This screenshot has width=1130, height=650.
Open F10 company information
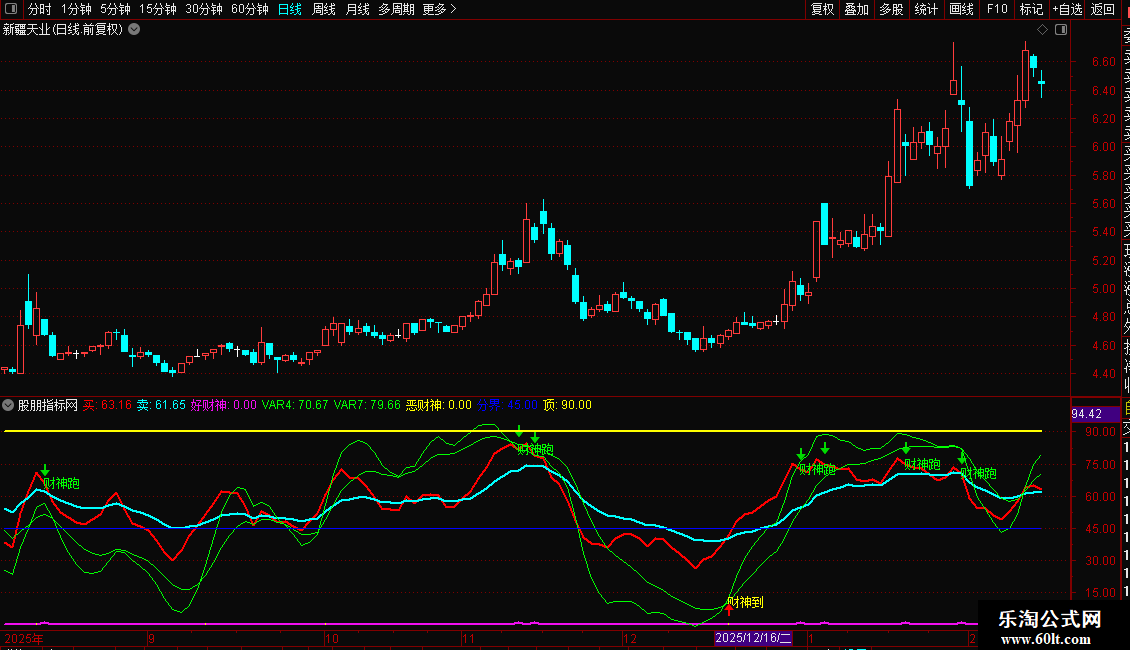(997, 10)
